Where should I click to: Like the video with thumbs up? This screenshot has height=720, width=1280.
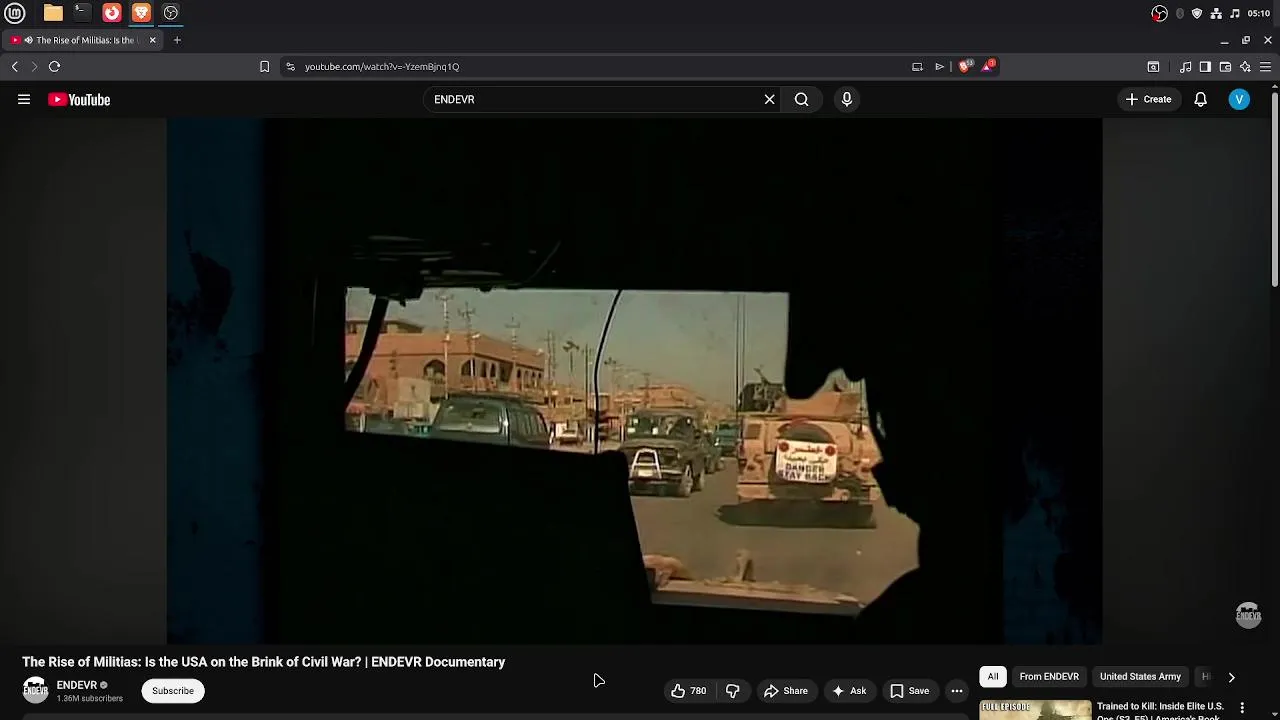[689, 691]
